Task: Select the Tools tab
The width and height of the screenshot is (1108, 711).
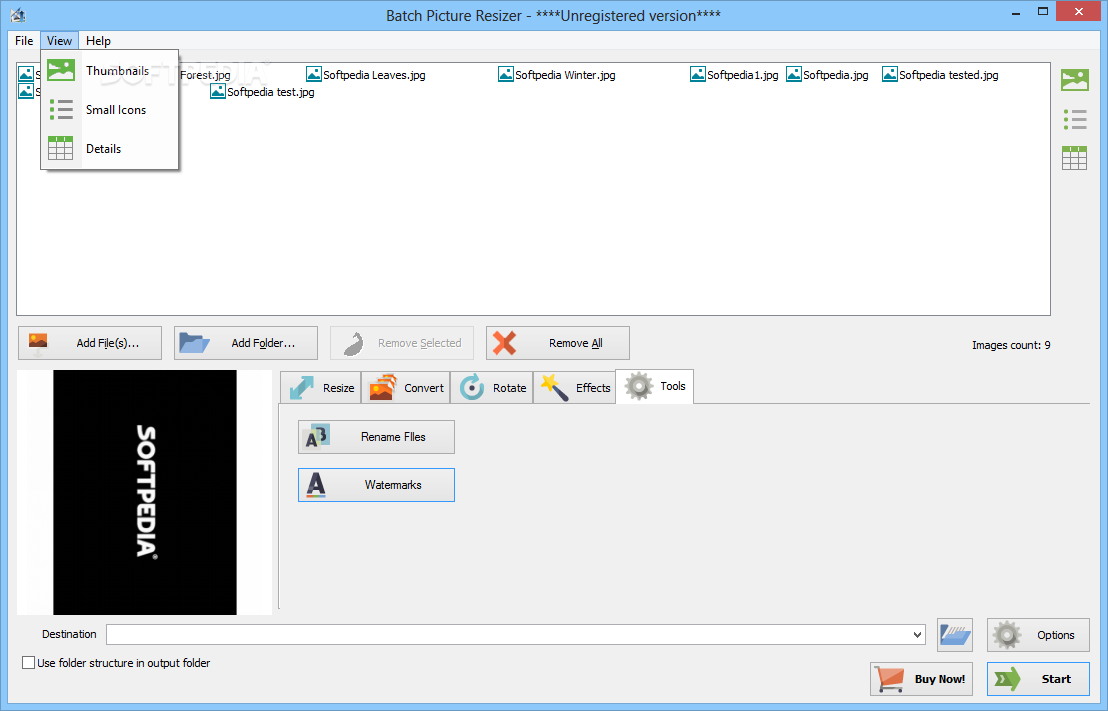Action: pos(654,386)
